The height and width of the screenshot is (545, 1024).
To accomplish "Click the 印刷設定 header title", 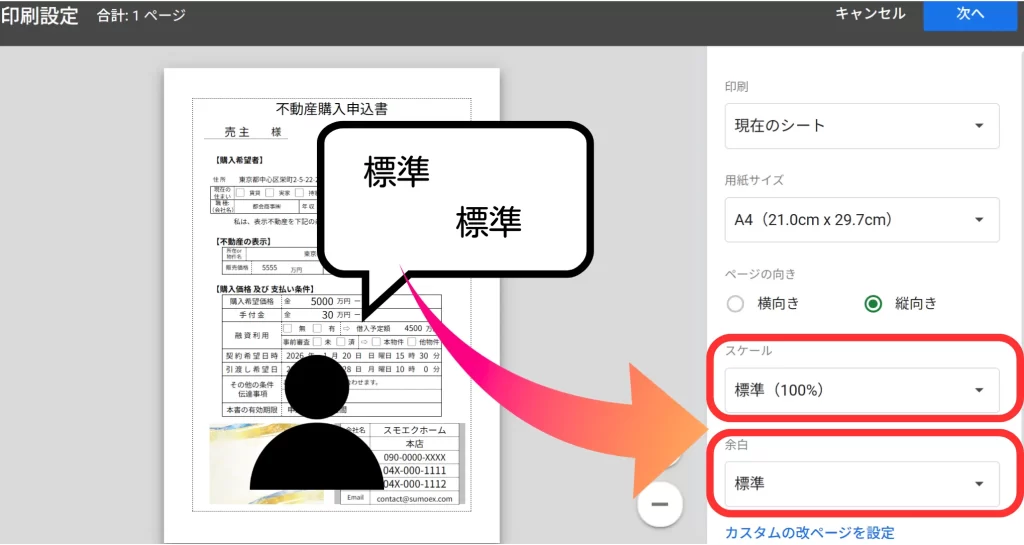I will tap(40, 16).
